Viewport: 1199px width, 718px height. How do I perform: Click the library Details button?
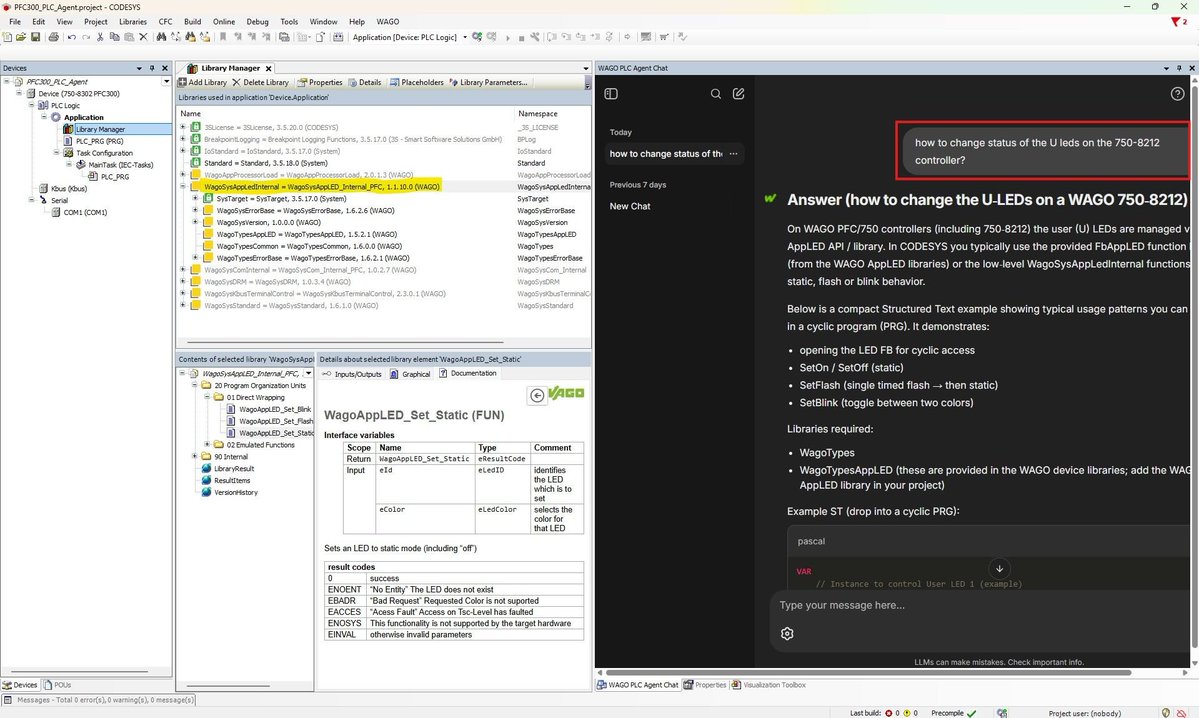[x=365, y=83]
